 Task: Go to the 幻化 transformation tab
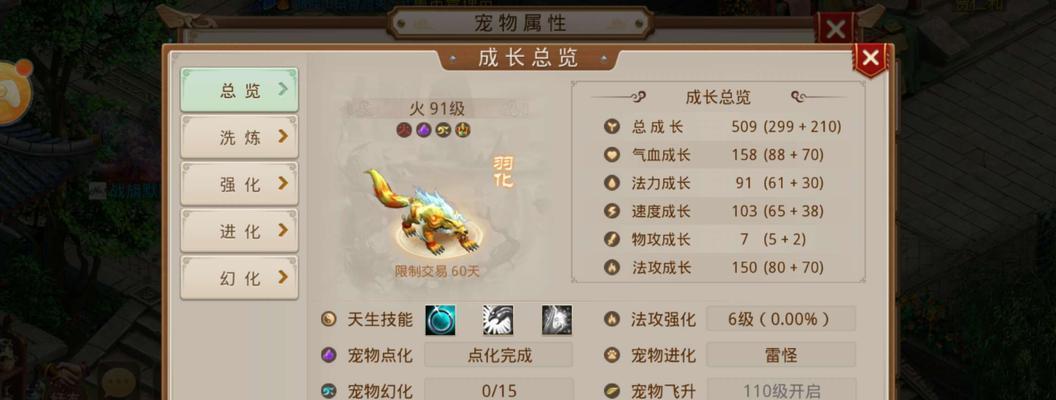click(239, 277)
